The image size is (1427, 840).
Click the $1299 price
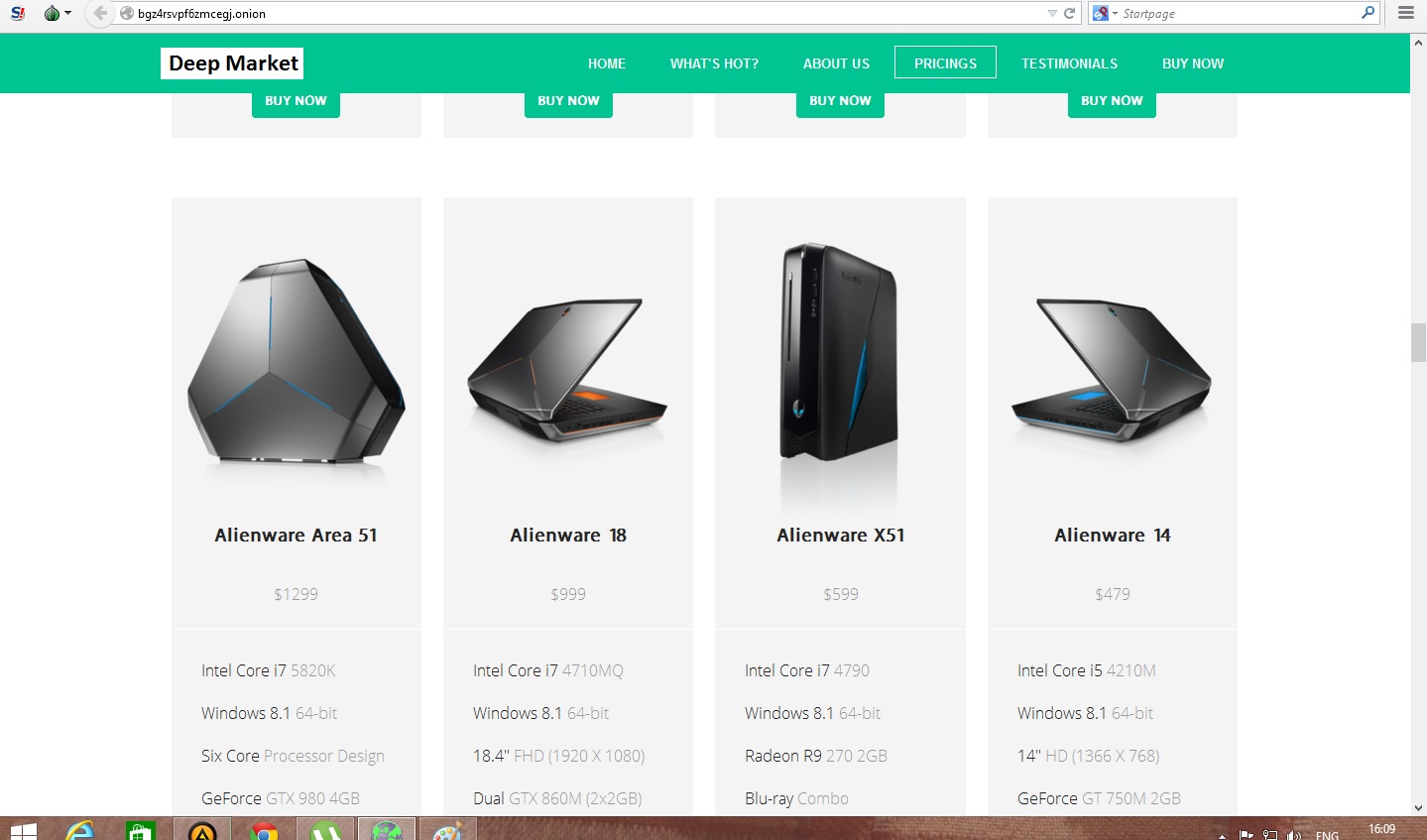click(x=296, y=594)
